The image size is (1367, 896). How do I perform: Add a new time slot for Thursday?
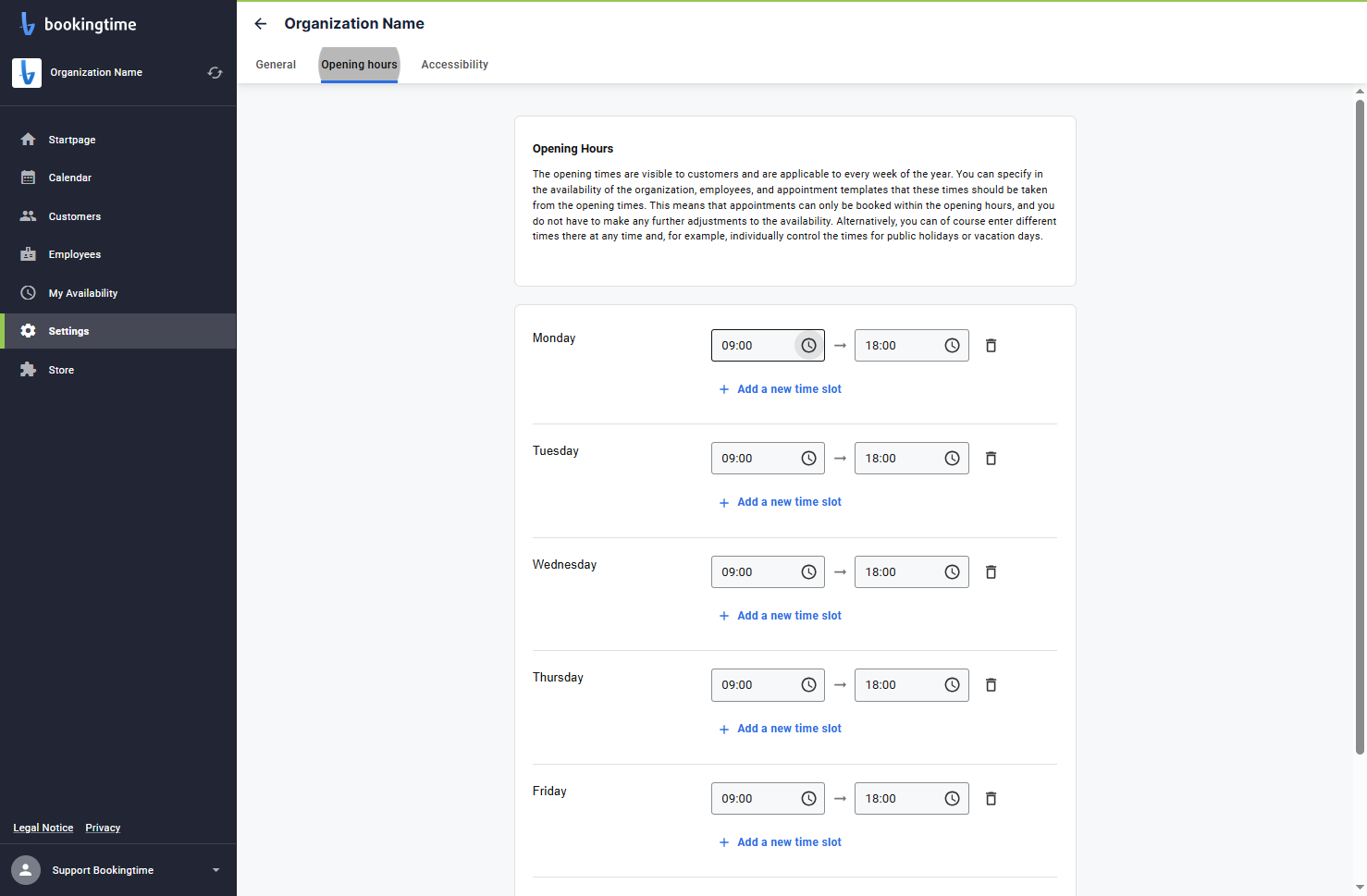(x=781, y=729)
